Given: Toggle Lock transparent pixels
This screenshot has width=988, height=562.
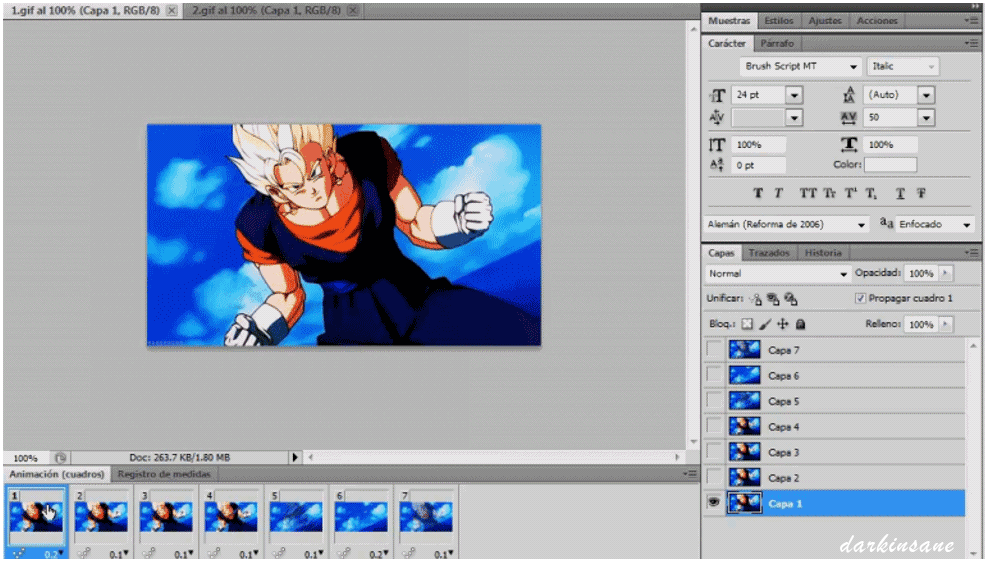Looking at the screenshot, I should click(747, 324).
